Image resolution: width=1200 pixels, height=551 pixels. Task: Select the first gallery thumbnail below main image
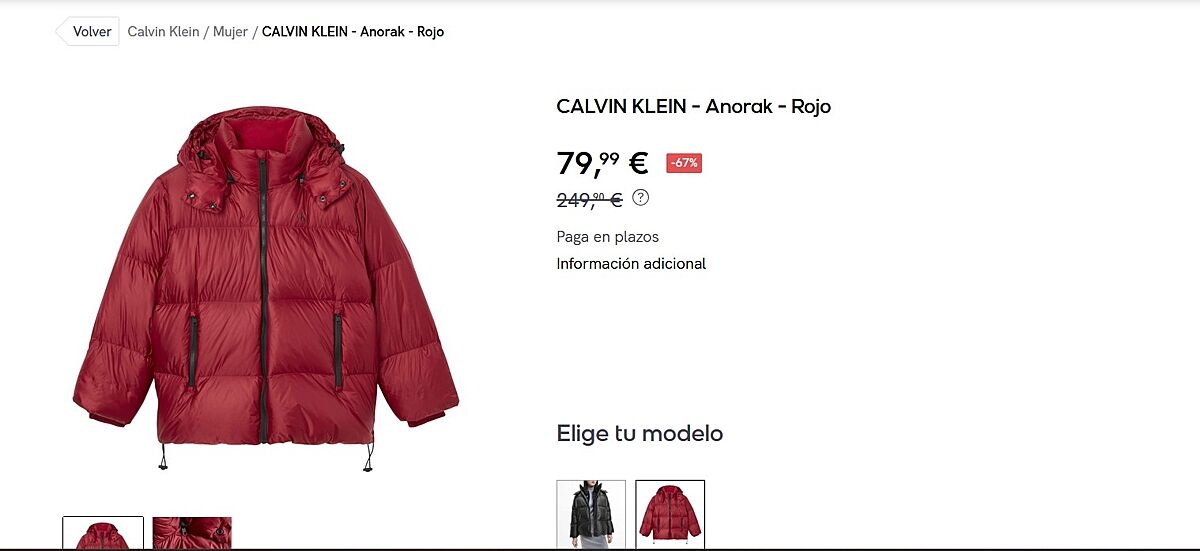click(x=103, y=532)
